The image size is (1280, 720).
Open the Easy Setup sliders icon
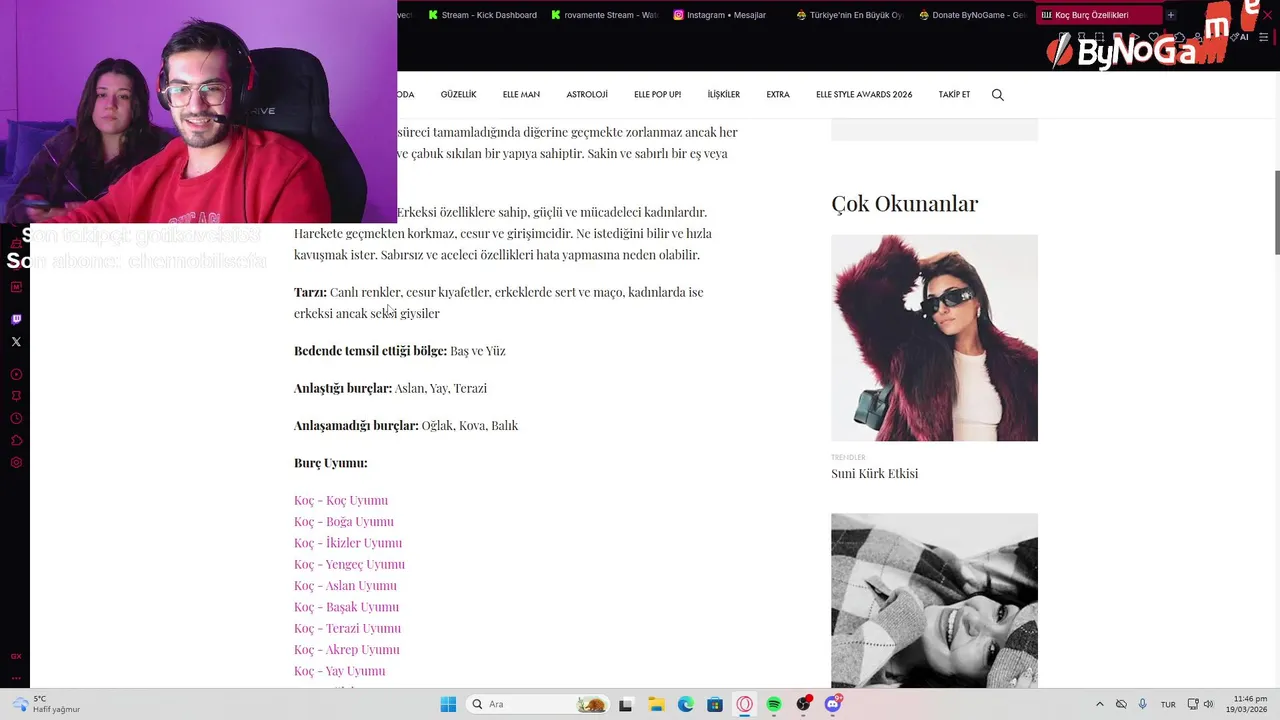pyautogui.click(x=1263, y=37)
